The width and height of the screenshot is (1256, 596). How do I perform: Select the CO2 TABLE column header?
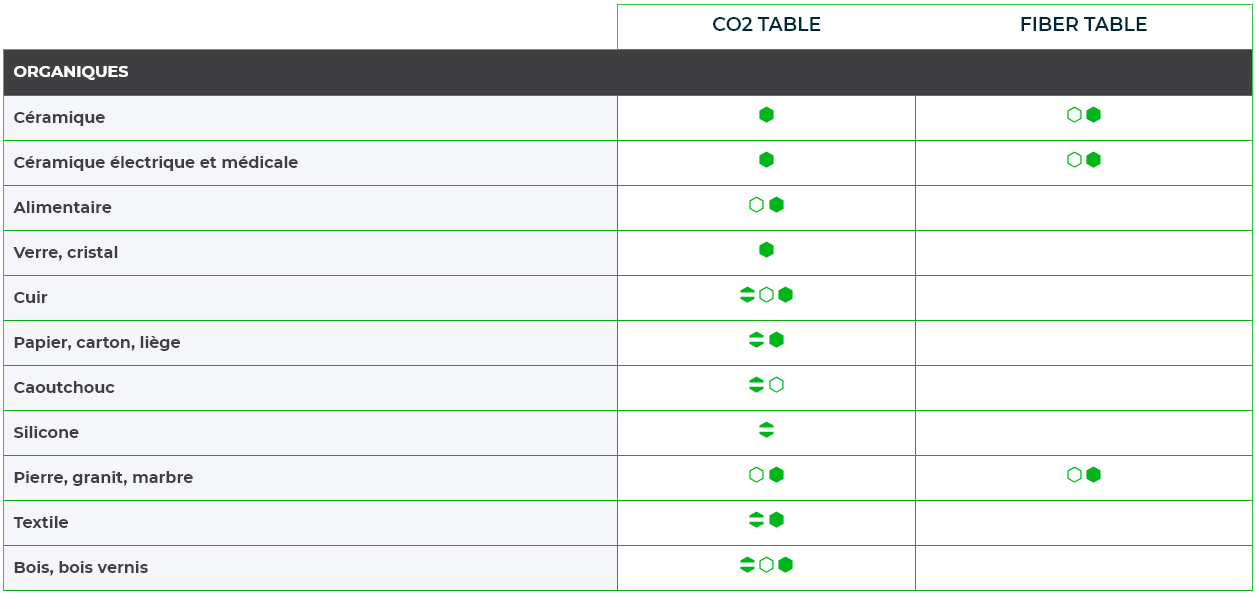(x=766, y=25)
